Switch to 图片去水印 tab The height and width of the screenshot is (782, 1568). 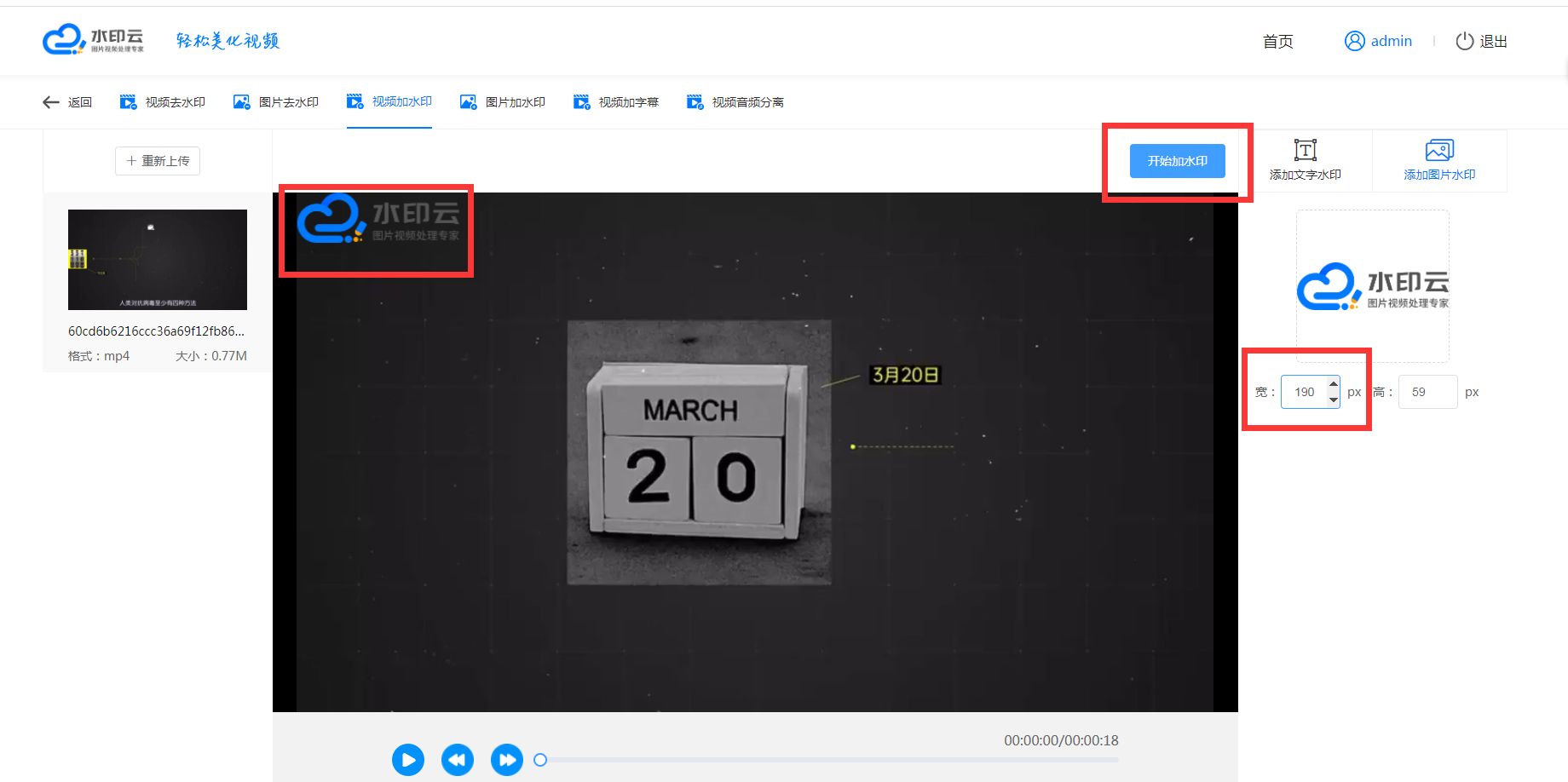click(276, 102)
